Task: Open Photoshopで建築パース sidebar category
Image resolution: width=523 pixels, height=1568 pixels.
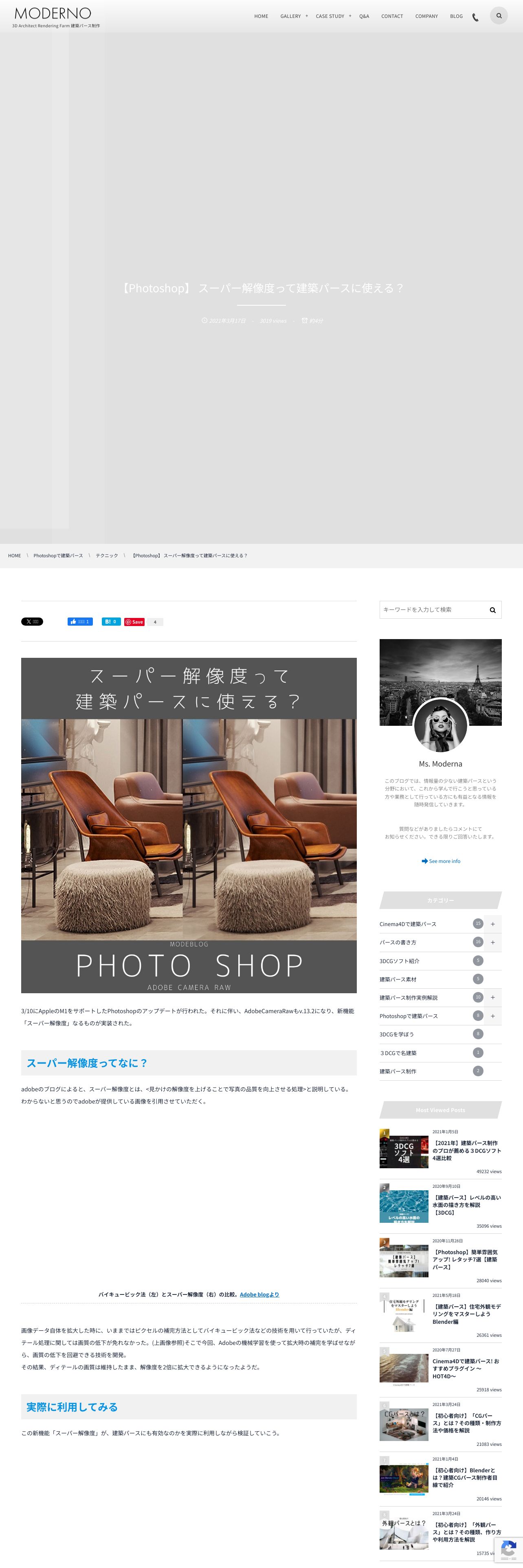Action: 409,1016
